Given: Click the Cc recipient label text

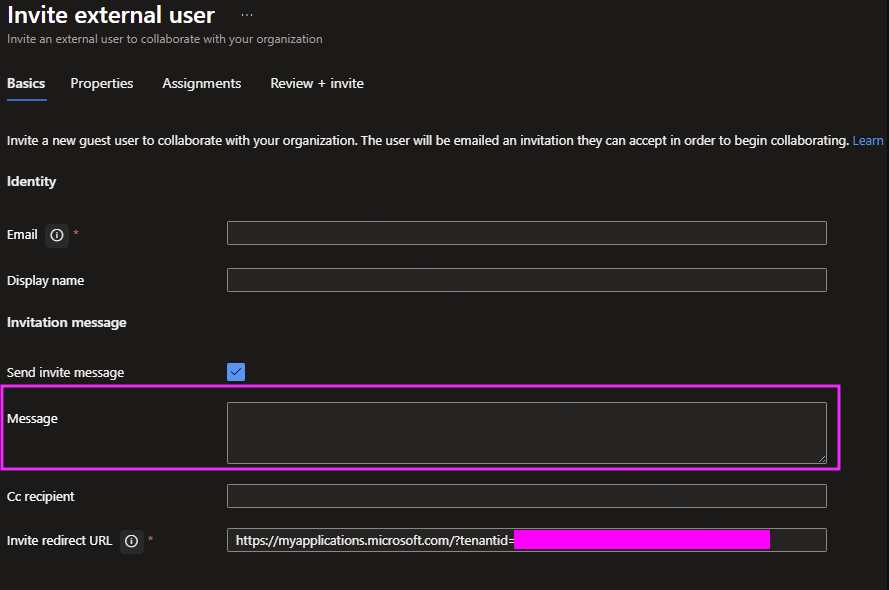Looking at the screenshot, I should (x=41, y=497).
